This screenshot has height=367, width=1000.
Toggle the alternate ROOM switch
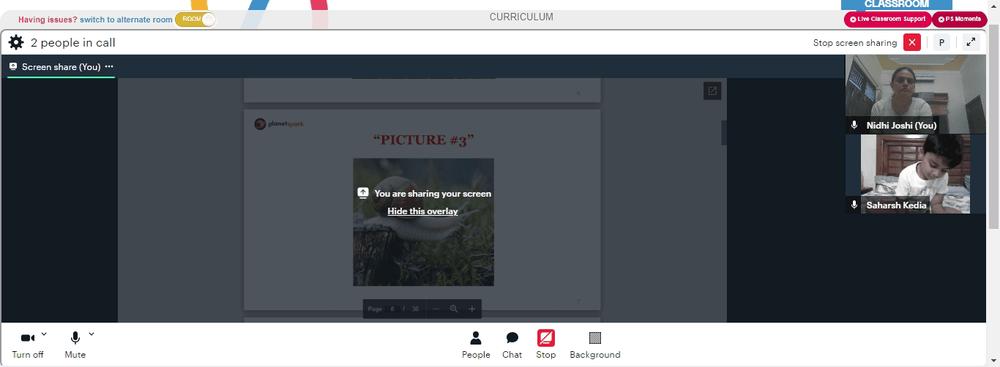click(195, 19)
